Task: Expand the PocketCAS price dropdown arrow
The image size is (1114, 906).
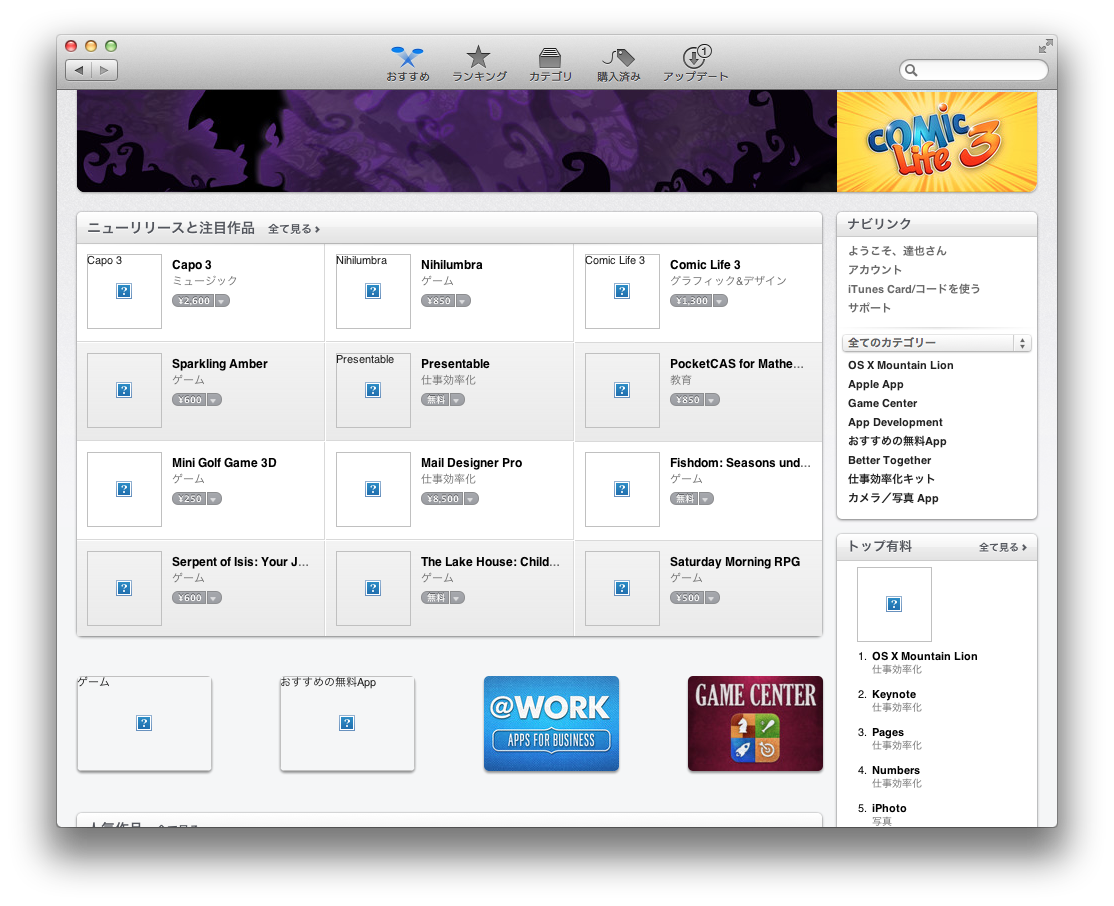Action: tap(712, 400)
